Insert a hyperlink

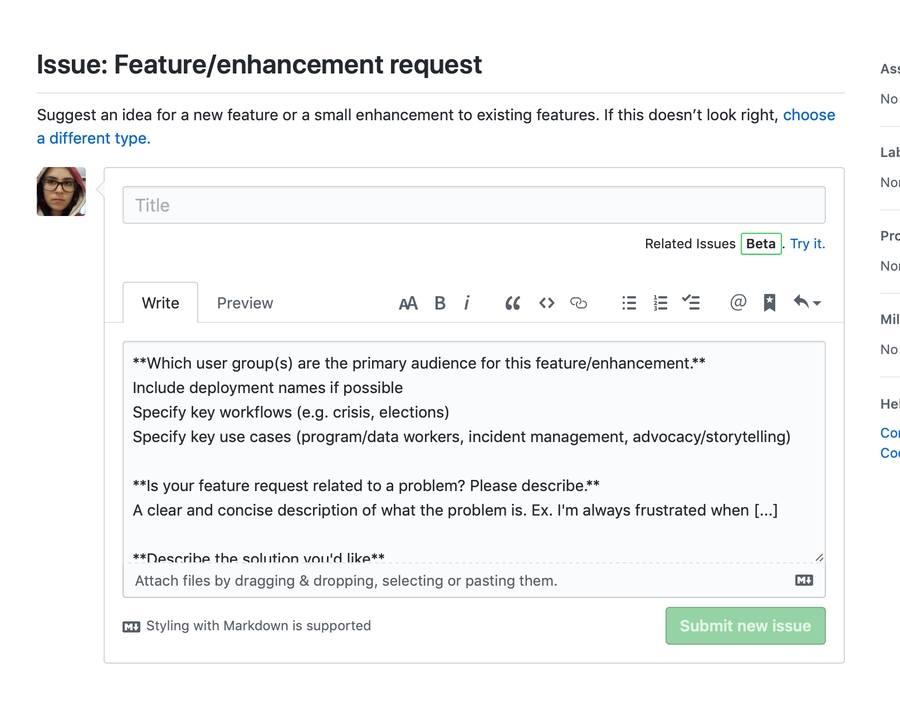(579, 302)
